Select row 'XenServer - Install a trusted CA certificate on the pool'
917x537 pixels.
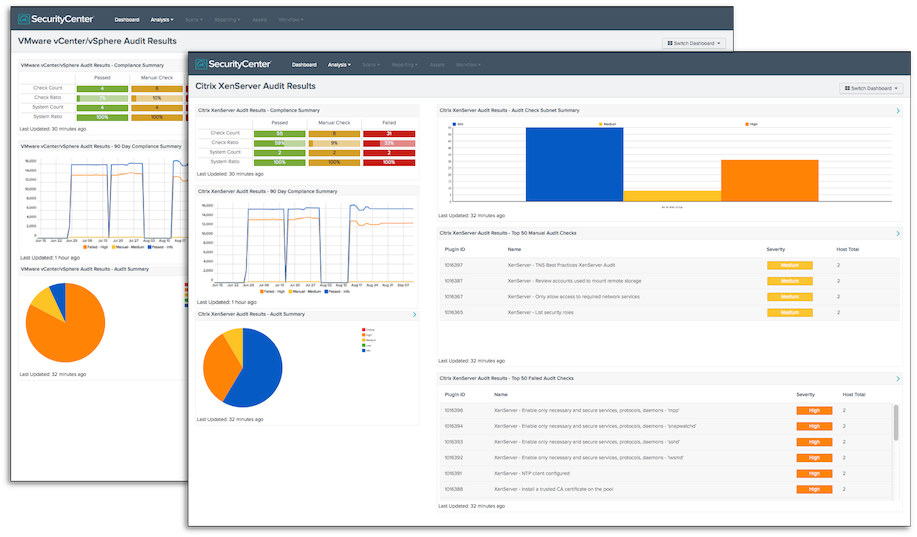666,490
